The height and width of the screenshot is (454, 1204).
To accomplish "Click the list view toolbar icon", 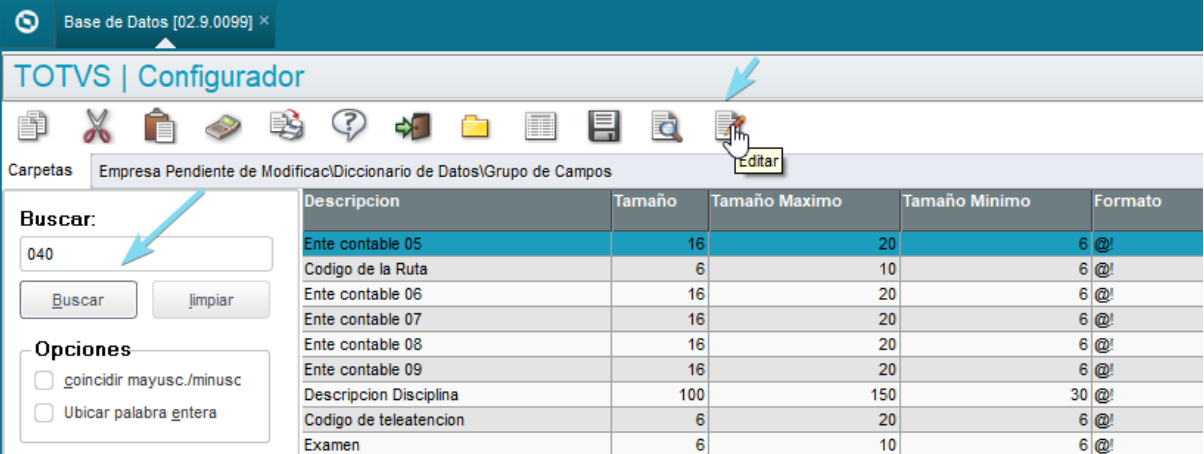I will (x=540, y=126).
